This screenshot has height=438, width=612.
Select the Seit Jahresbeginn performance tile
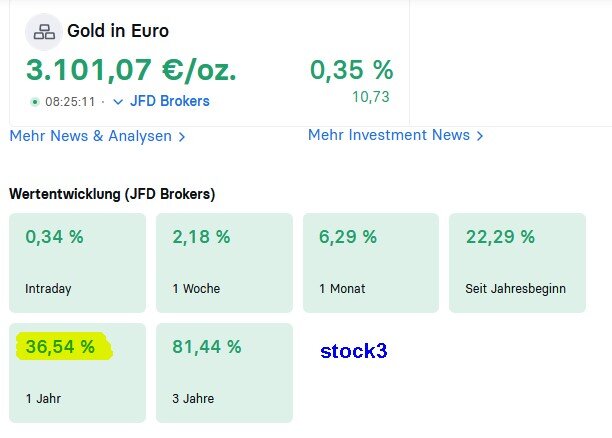point(517,262)
